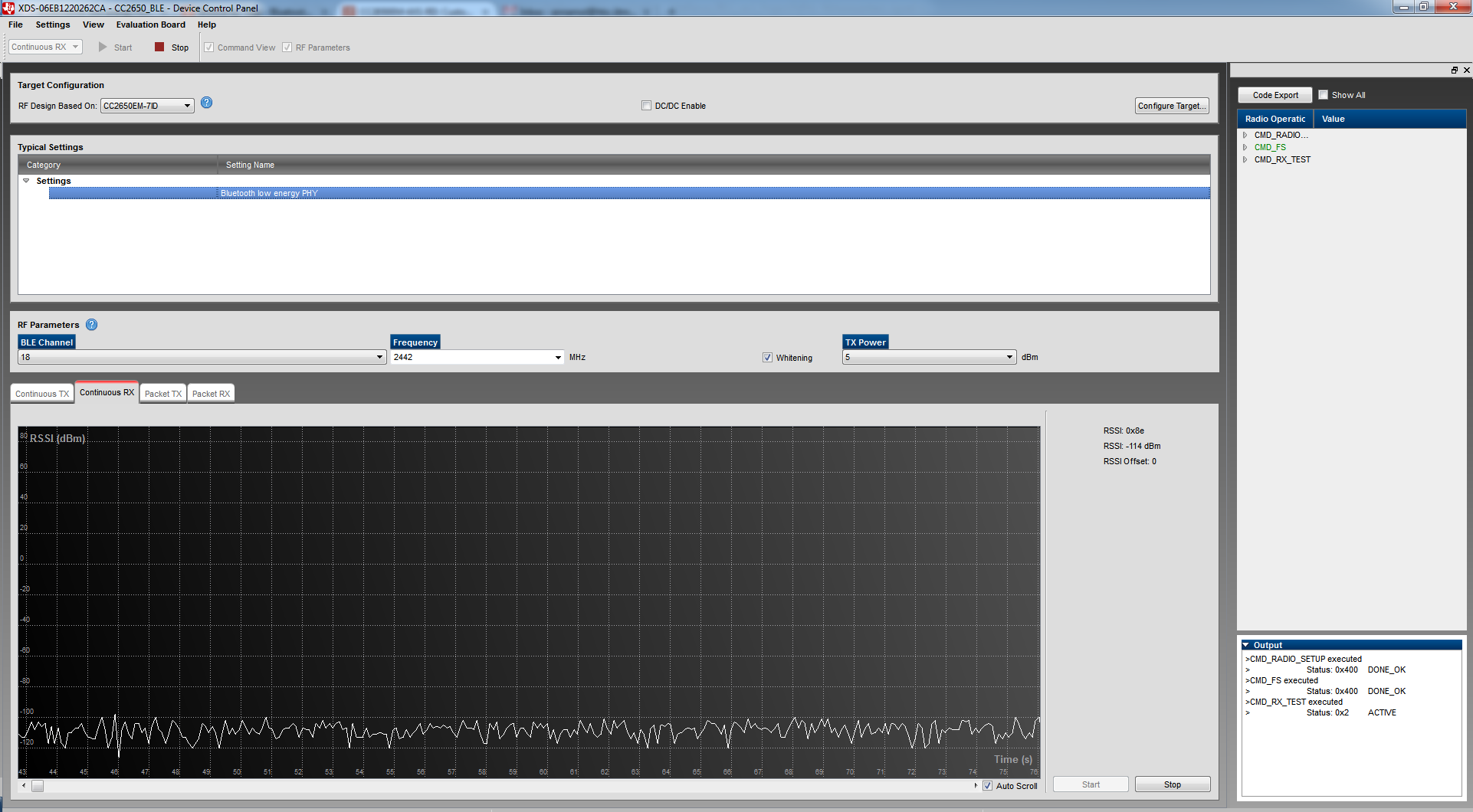Click the Stop label in the toolbar
Viewport: 1473px width, 812px height.
click(180, 47)
